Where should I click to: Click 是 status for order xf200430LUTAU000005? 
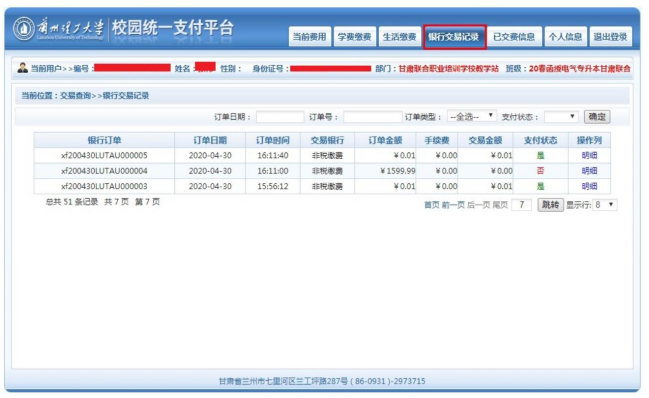point(541,156)
